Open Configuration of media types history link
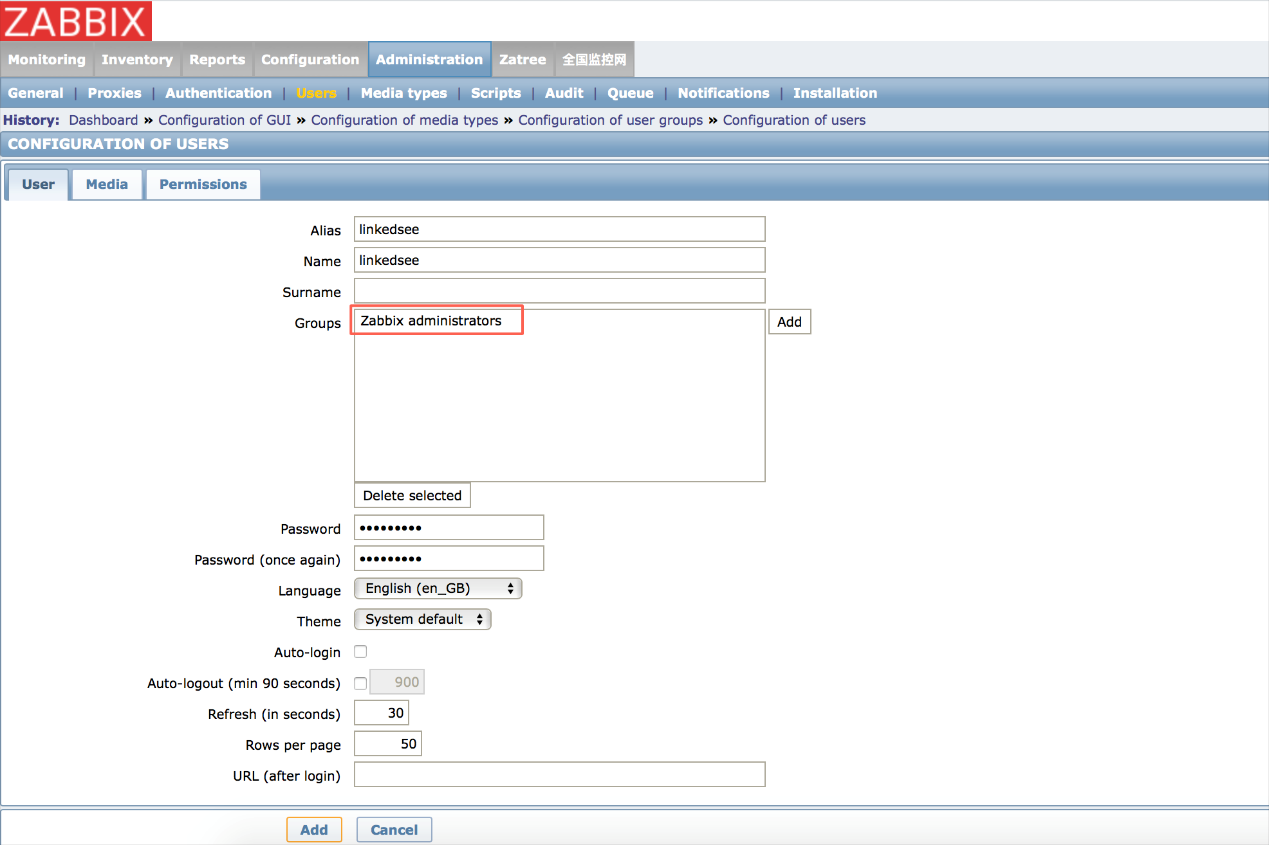 click(x=405, y=120)
